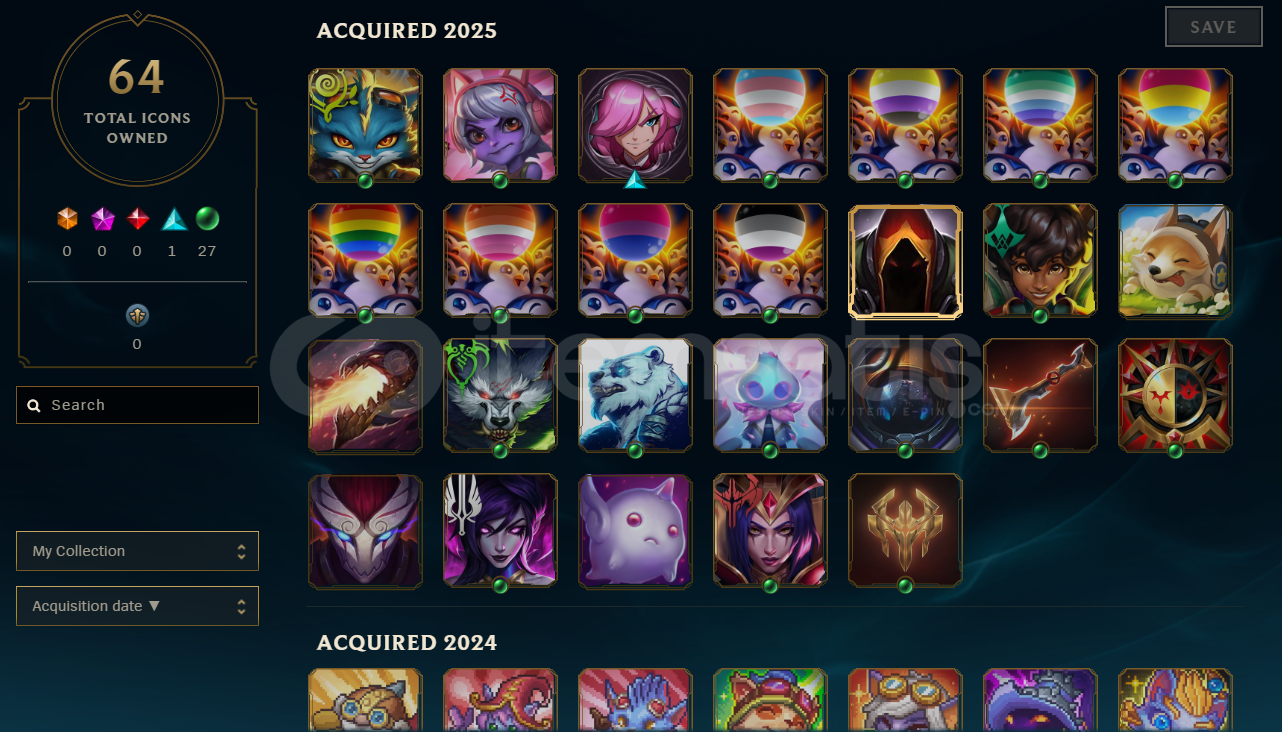This screenshot has height=732, width=1282.
Task: Open the Acquisition date sort dropdown
Action: point(137,606)
